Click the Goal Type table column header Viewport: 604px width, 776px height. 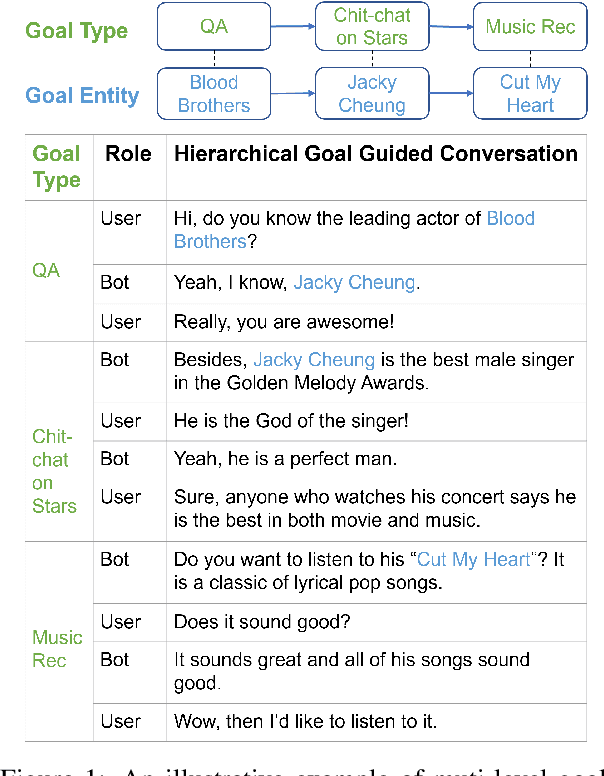pos(56,166)
